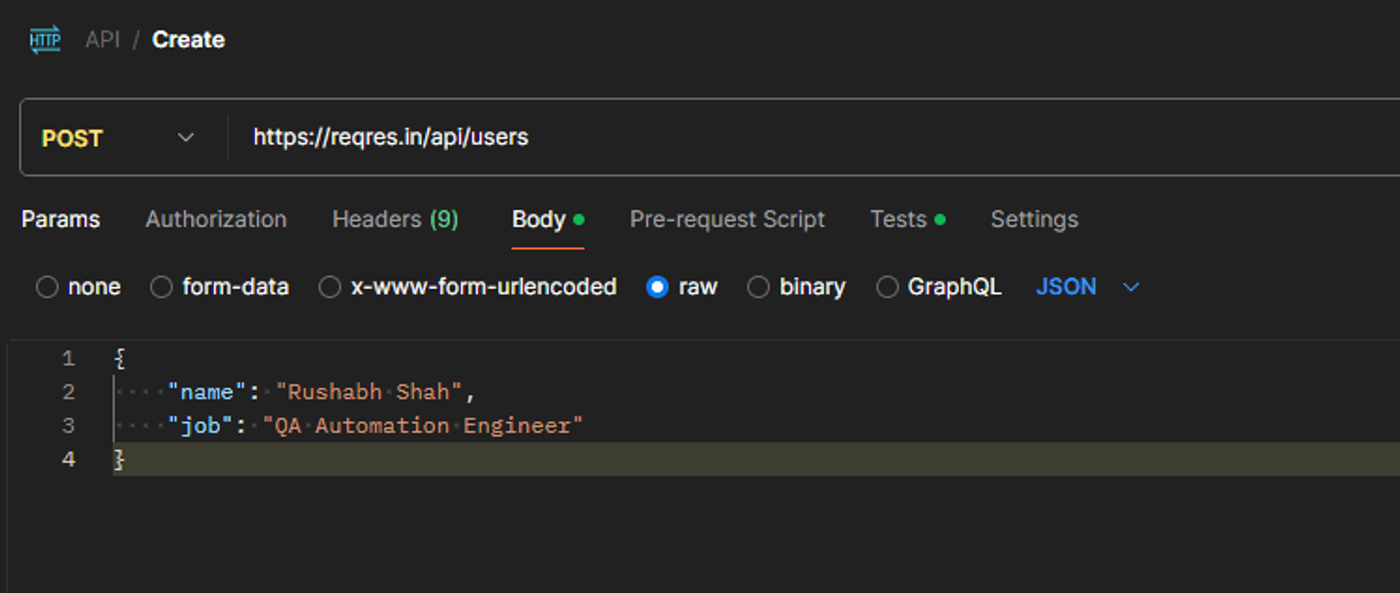Open the POST method dropdown
The image size is (1400, 593).
(x=118, y=138)
